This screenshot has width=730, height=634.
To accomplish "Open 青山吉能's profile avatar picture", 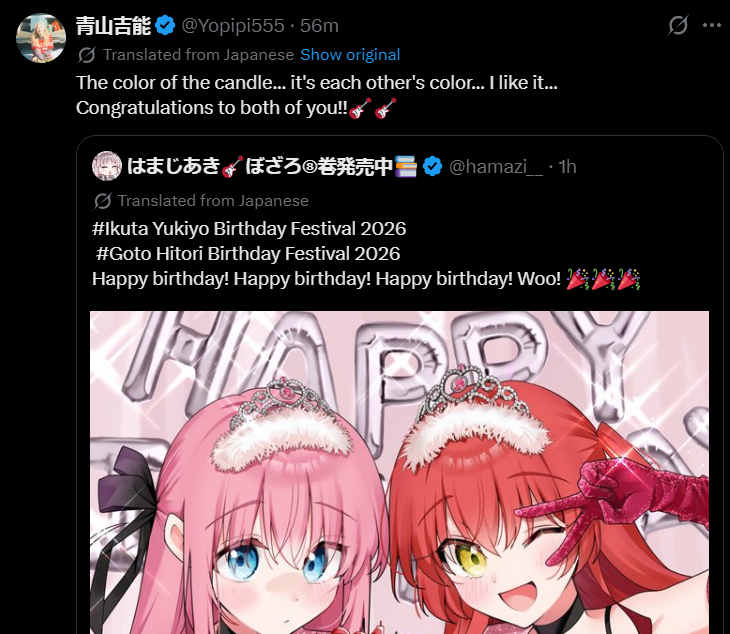I will (x=41, y=38).
